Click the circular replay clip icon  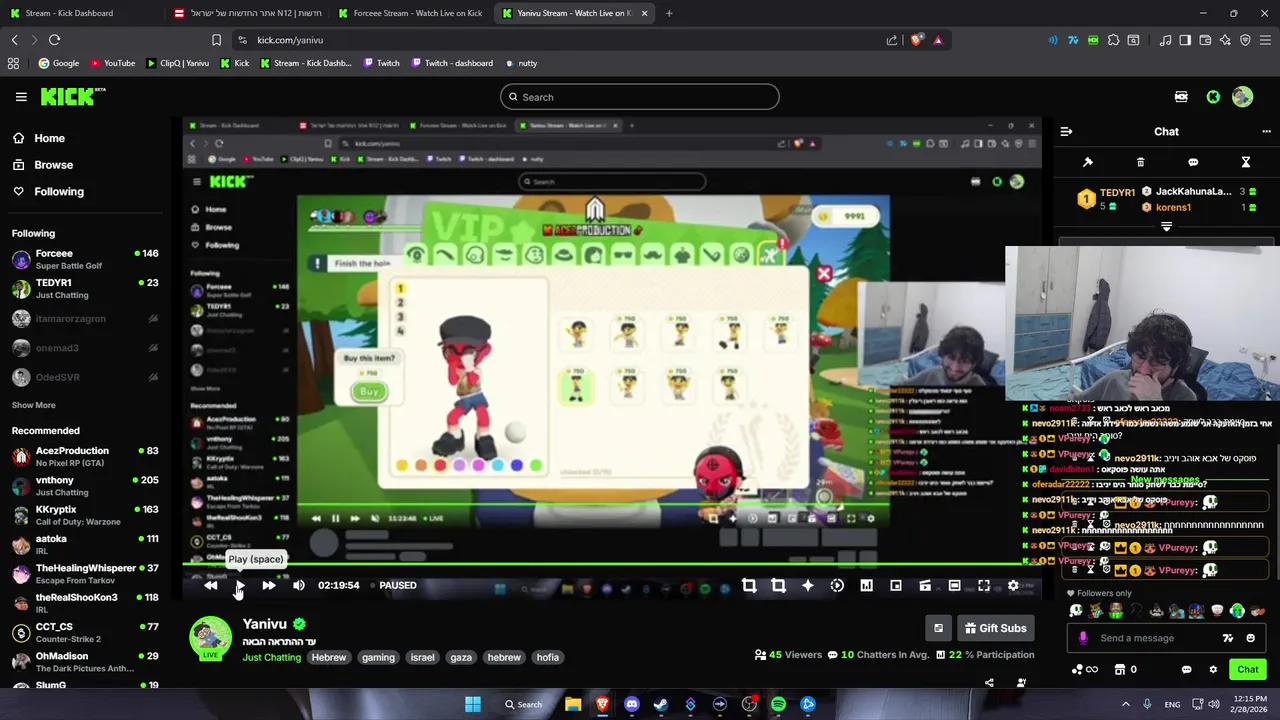[837, 586]
